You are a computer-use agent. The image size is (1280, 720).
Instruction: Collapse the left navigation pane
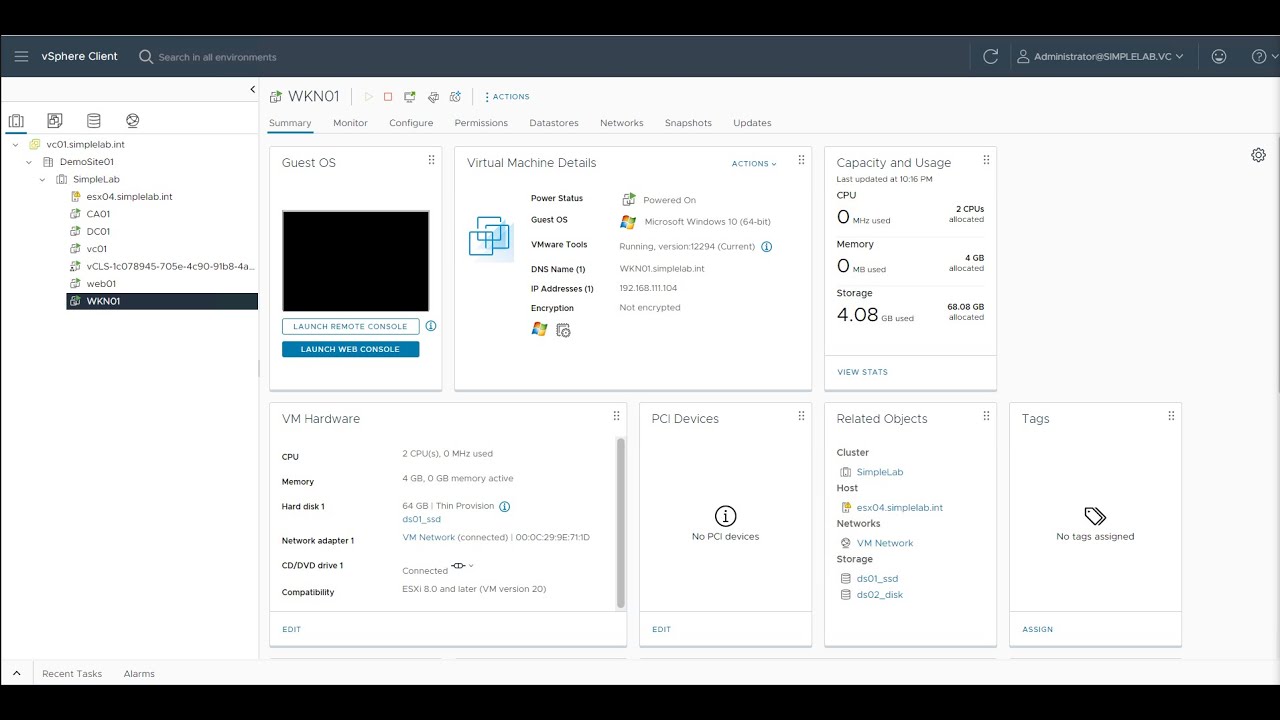pos(252,90)
